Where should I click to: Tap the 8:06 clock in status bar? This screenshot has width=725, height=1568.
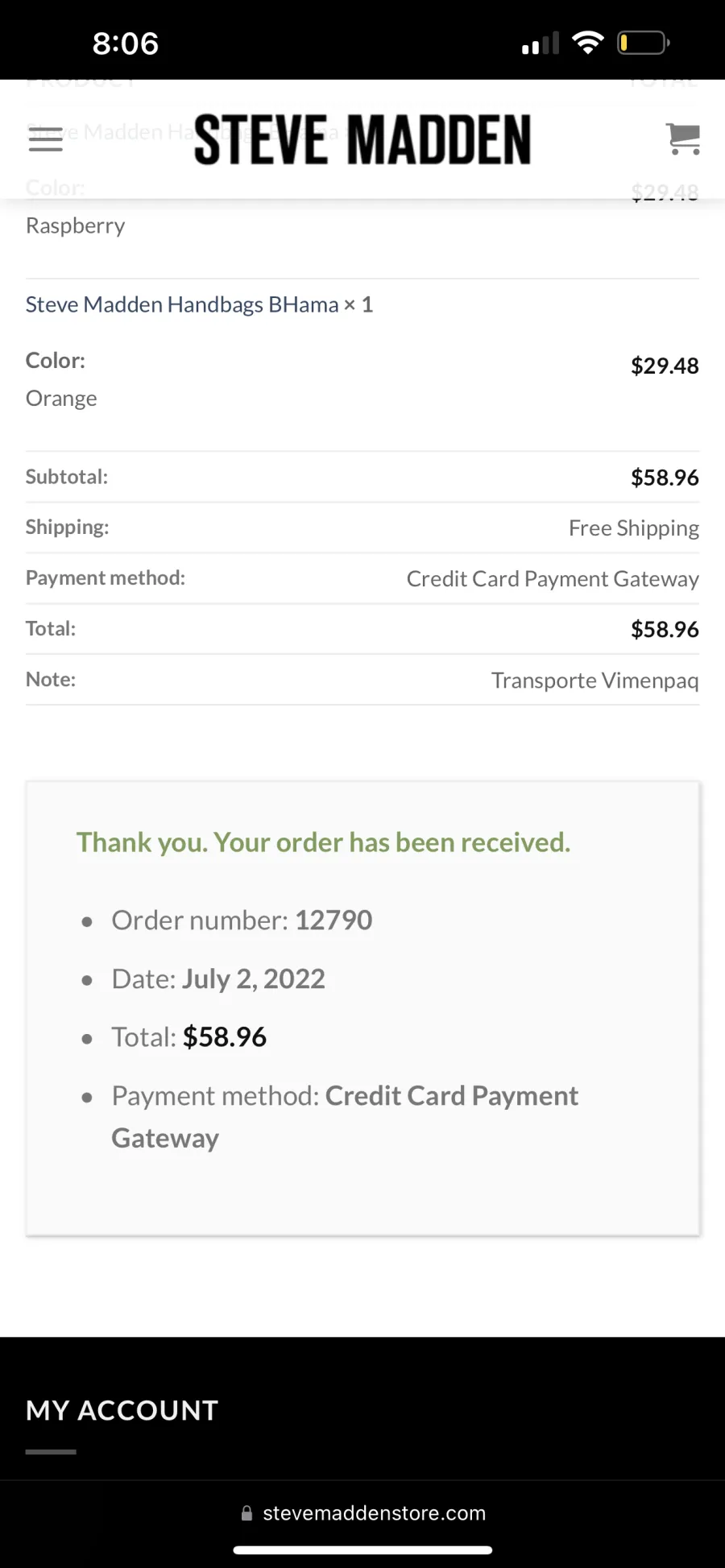[x=126, y=43]
